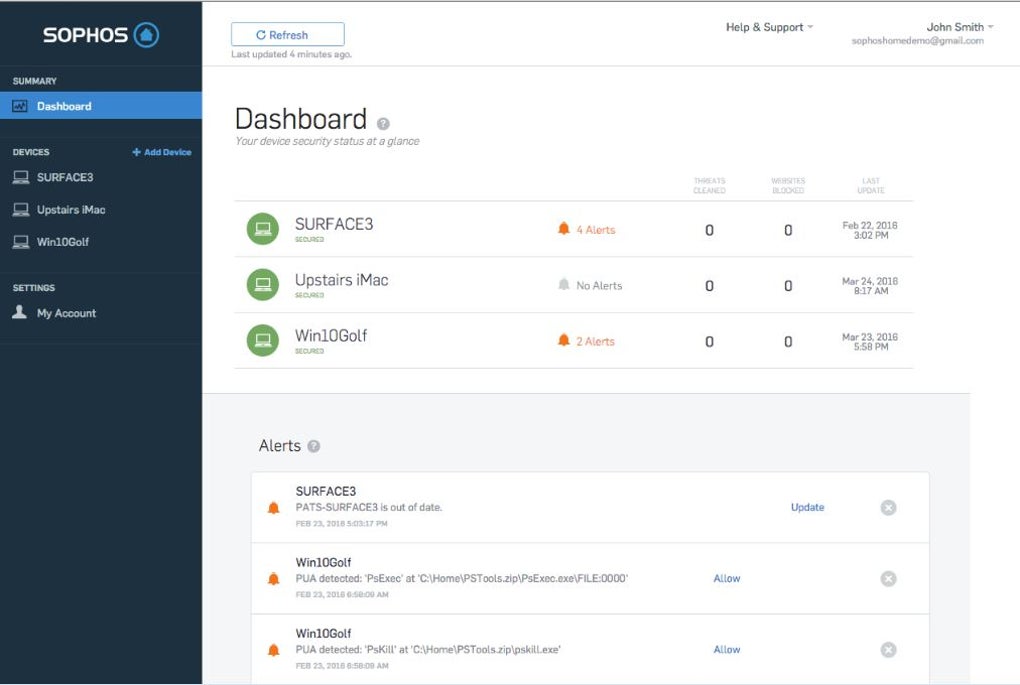
Task: Click Update for the SURFACE3 alert
Action: click(807, 507)
